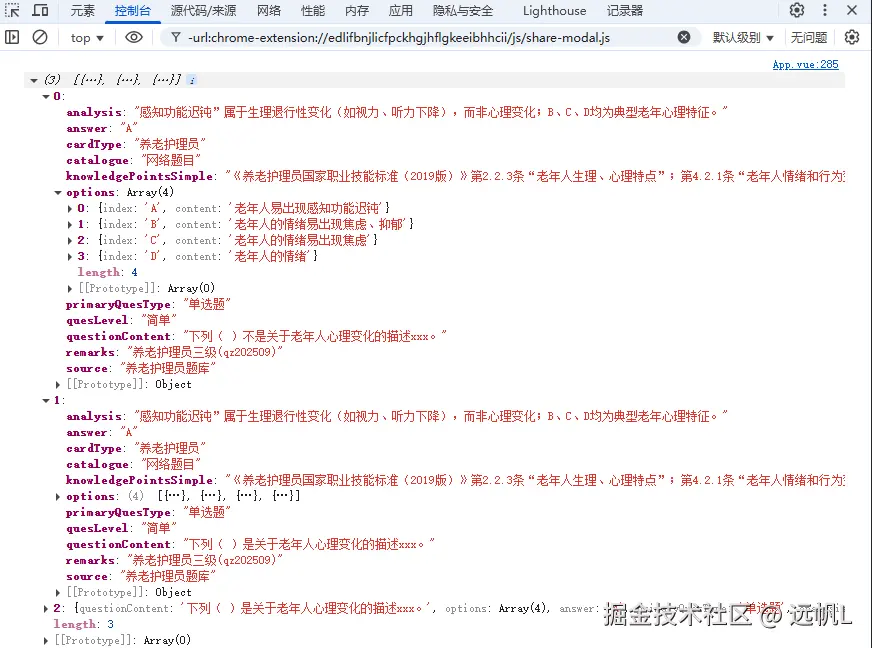Screen dimensions: 872x648
Task: Open DevTools settings gear in tab bar
Action: 797,10
